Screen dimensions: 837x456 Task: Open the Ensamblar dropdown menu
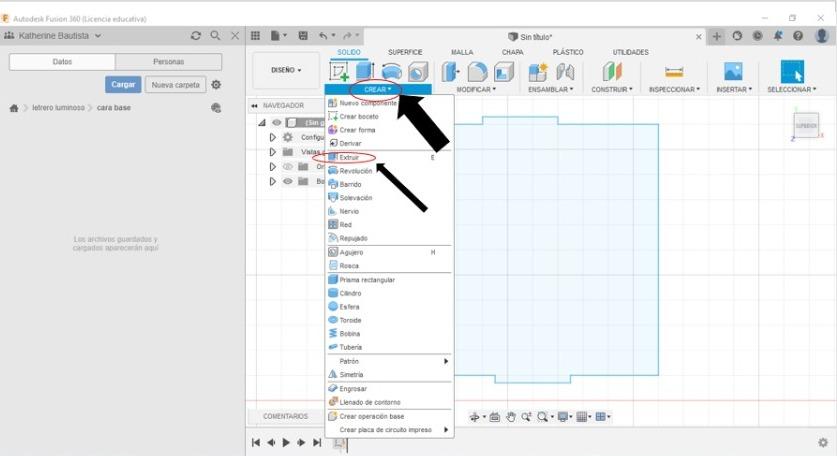click(x=551, y=90)
